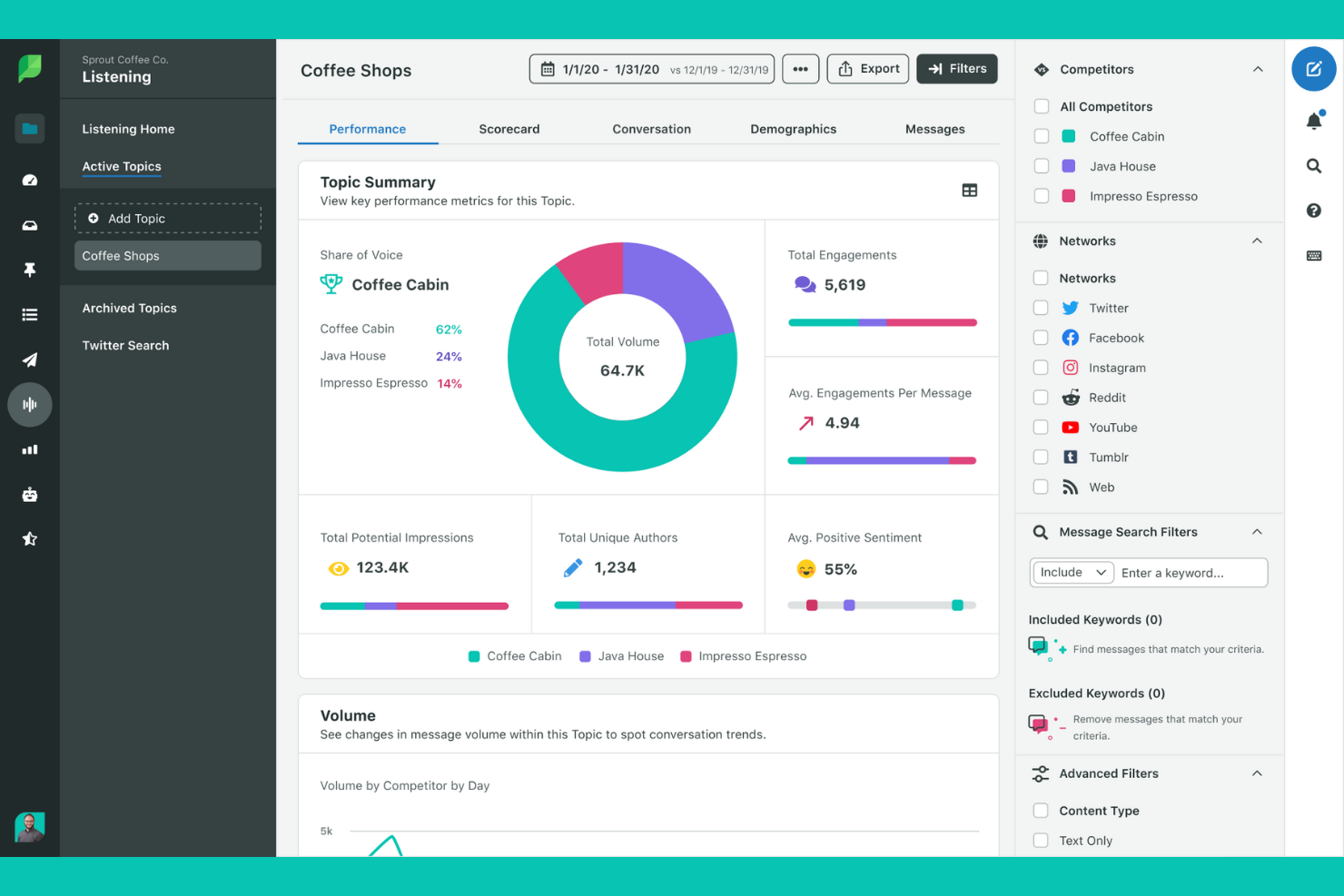The height and width of the screenshot is (896, 1344).
Task: Open Reports via the bar chart sidebar icon
Action: click(x=30, y=449)
